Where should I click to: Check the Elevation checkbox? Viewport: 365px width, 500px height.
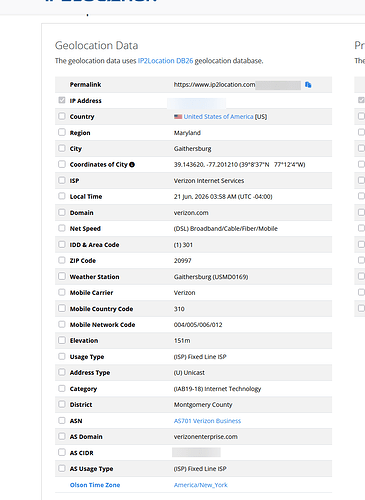[62, 340]
